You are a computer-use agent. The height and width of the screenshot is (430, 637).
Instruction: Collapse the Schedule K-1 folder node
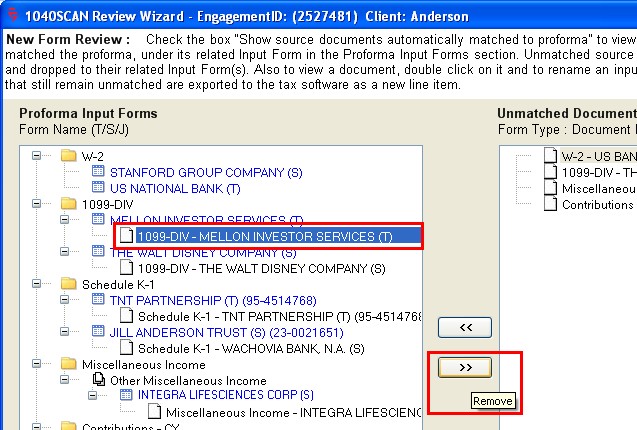[37, 284]
